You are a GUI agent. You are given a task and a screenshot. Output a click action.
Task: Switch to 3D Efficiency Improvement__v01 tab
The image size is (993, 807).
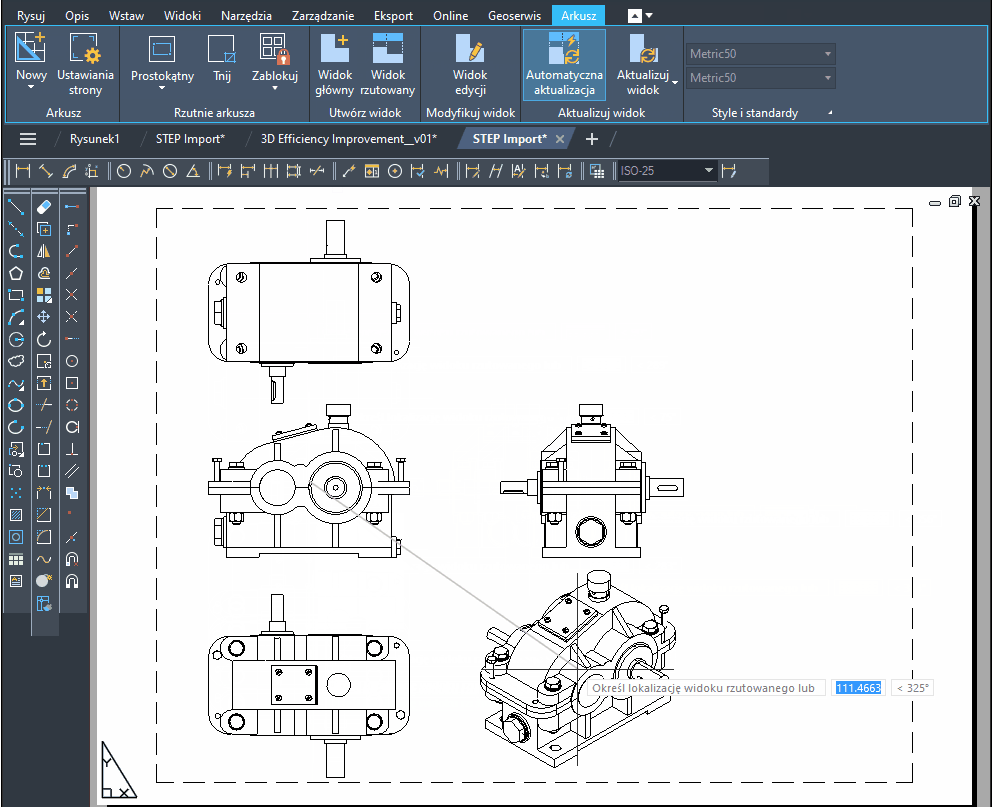348,139
